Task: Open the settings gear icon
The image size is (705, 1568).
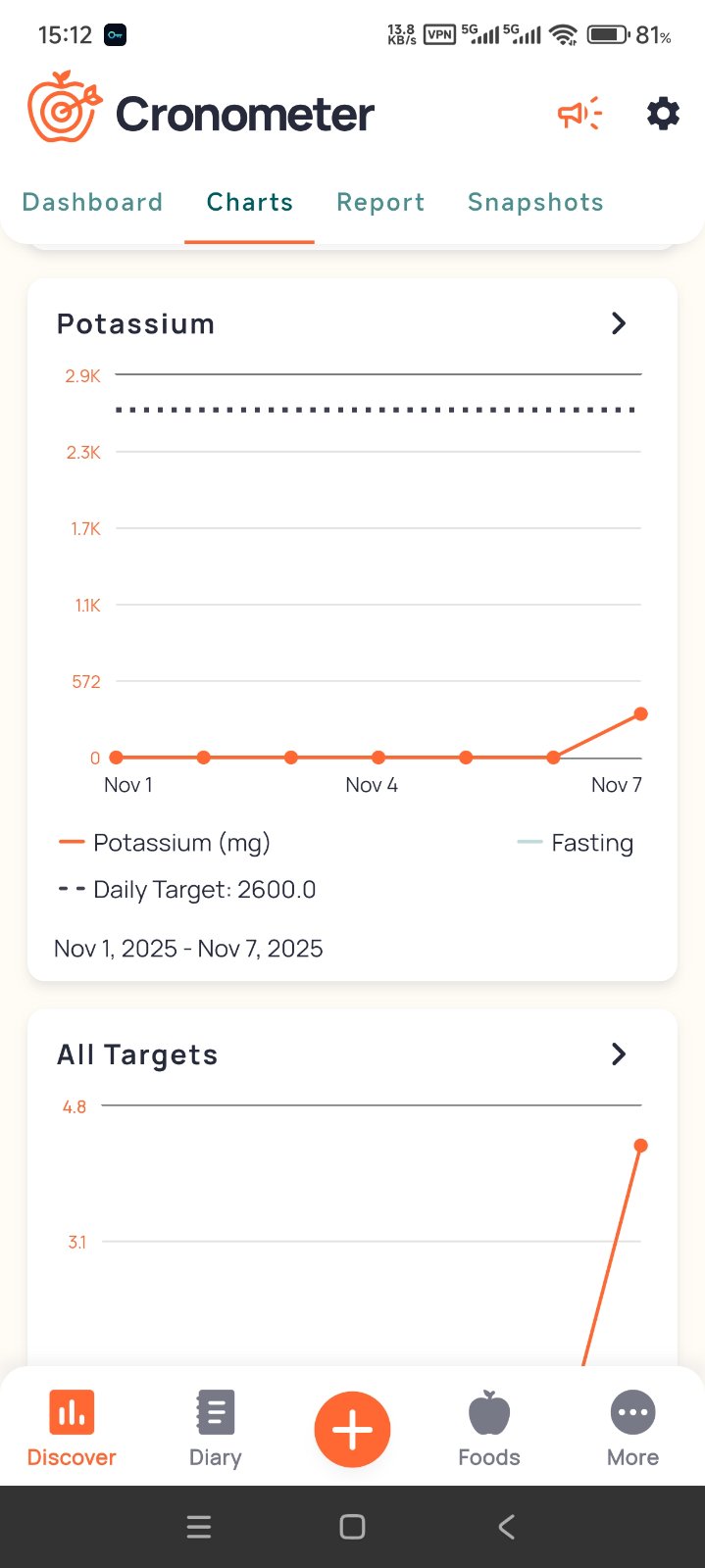Action: (x=663, y=114)
